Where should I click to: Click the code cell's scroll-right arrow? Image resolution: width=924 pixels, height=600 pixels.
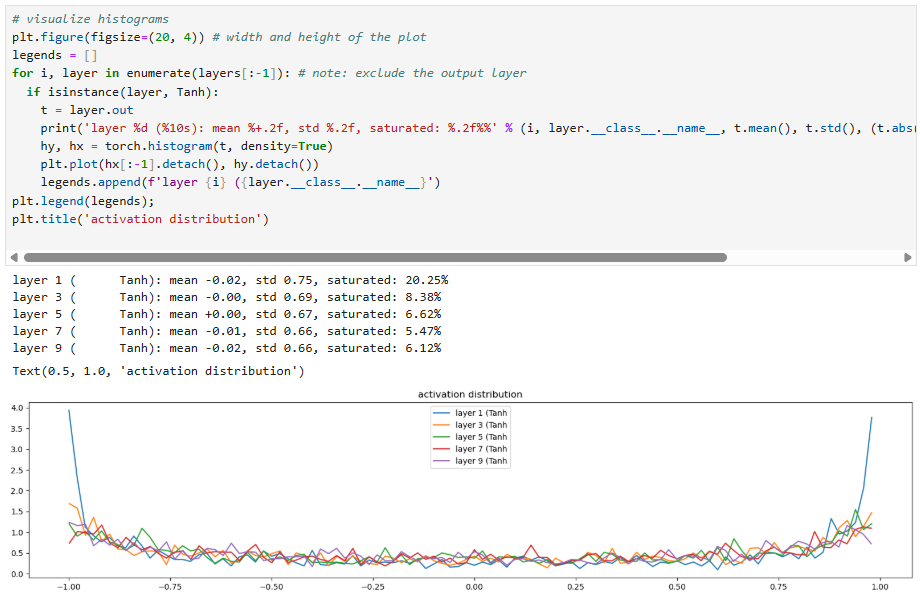coord(907,257)
